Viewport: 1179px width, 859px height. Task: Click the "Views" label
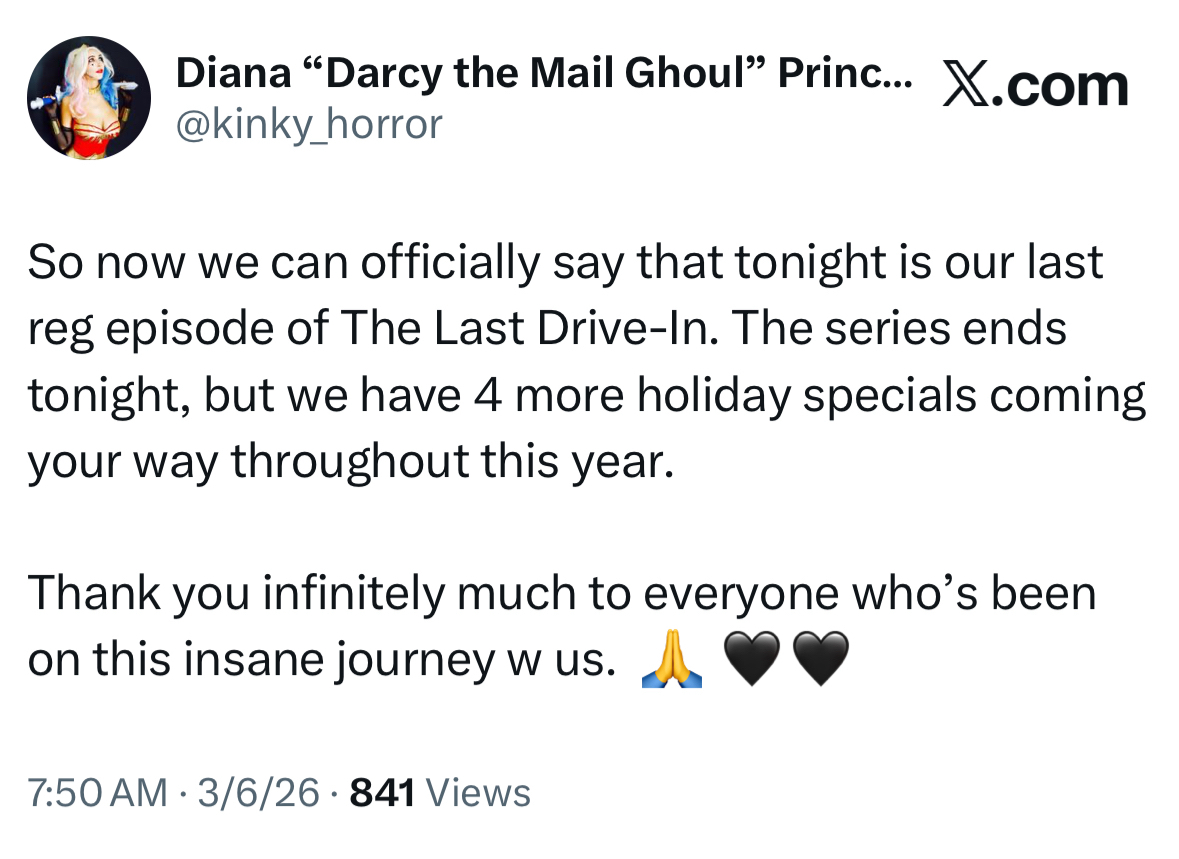477,793
